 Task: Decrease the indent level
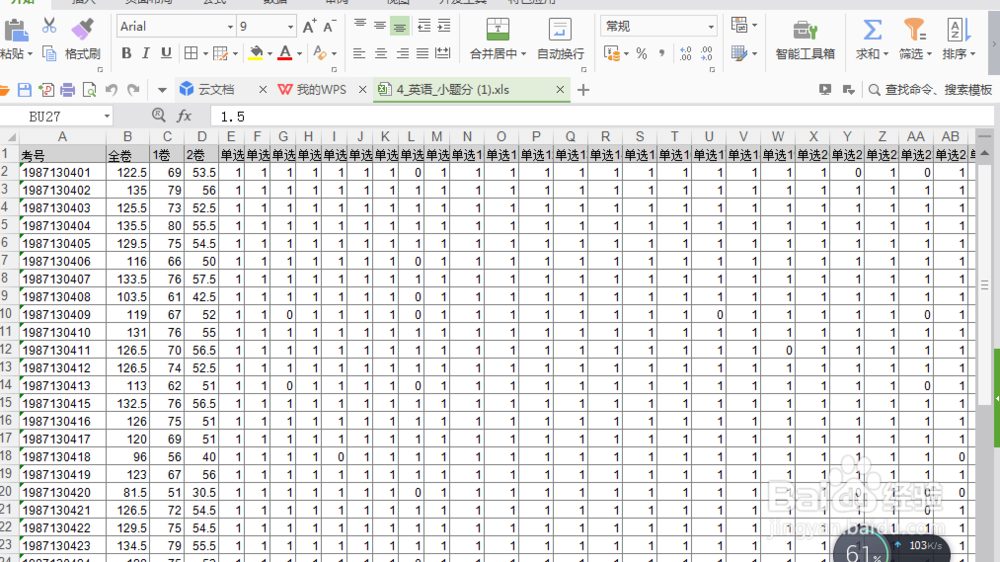click(423, 26)
